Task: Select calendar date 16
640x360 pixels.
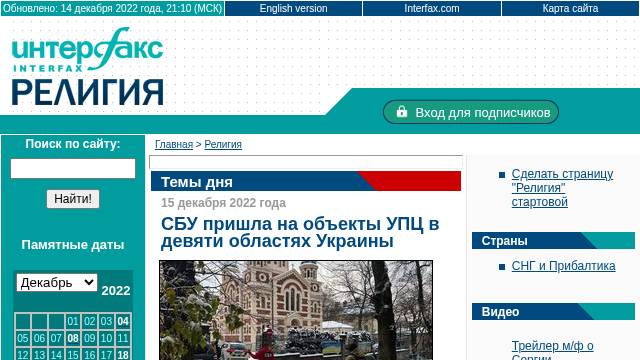Action: [x=89, y=354]
